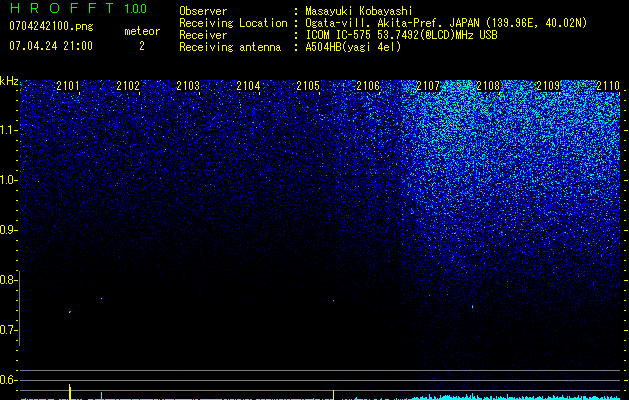Click the 2103 time marker
This screenshot has height=400, width=629.
[188, 85]
